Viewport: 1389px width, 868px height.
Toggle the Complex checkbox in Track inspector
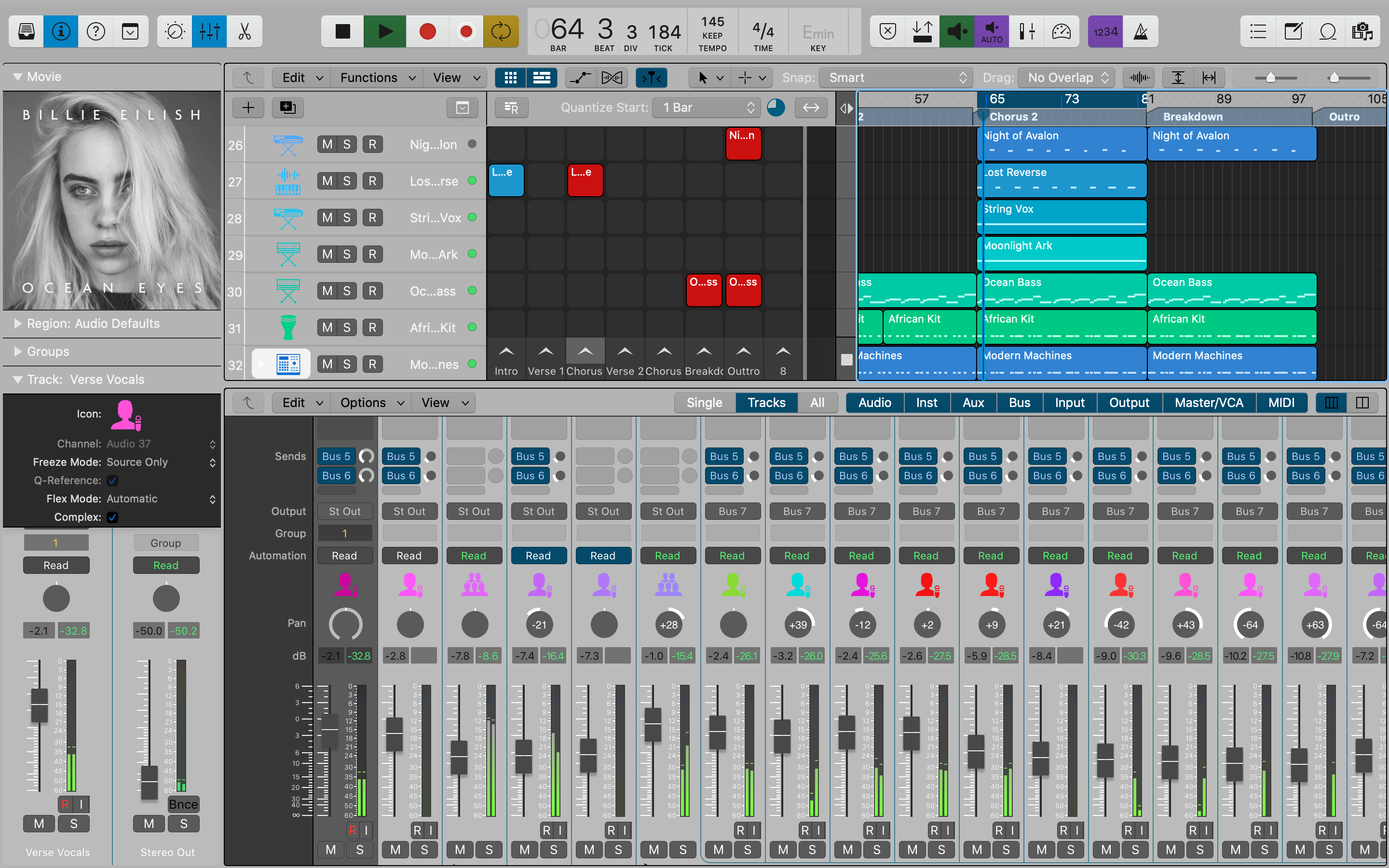click(x=112, y=517)
